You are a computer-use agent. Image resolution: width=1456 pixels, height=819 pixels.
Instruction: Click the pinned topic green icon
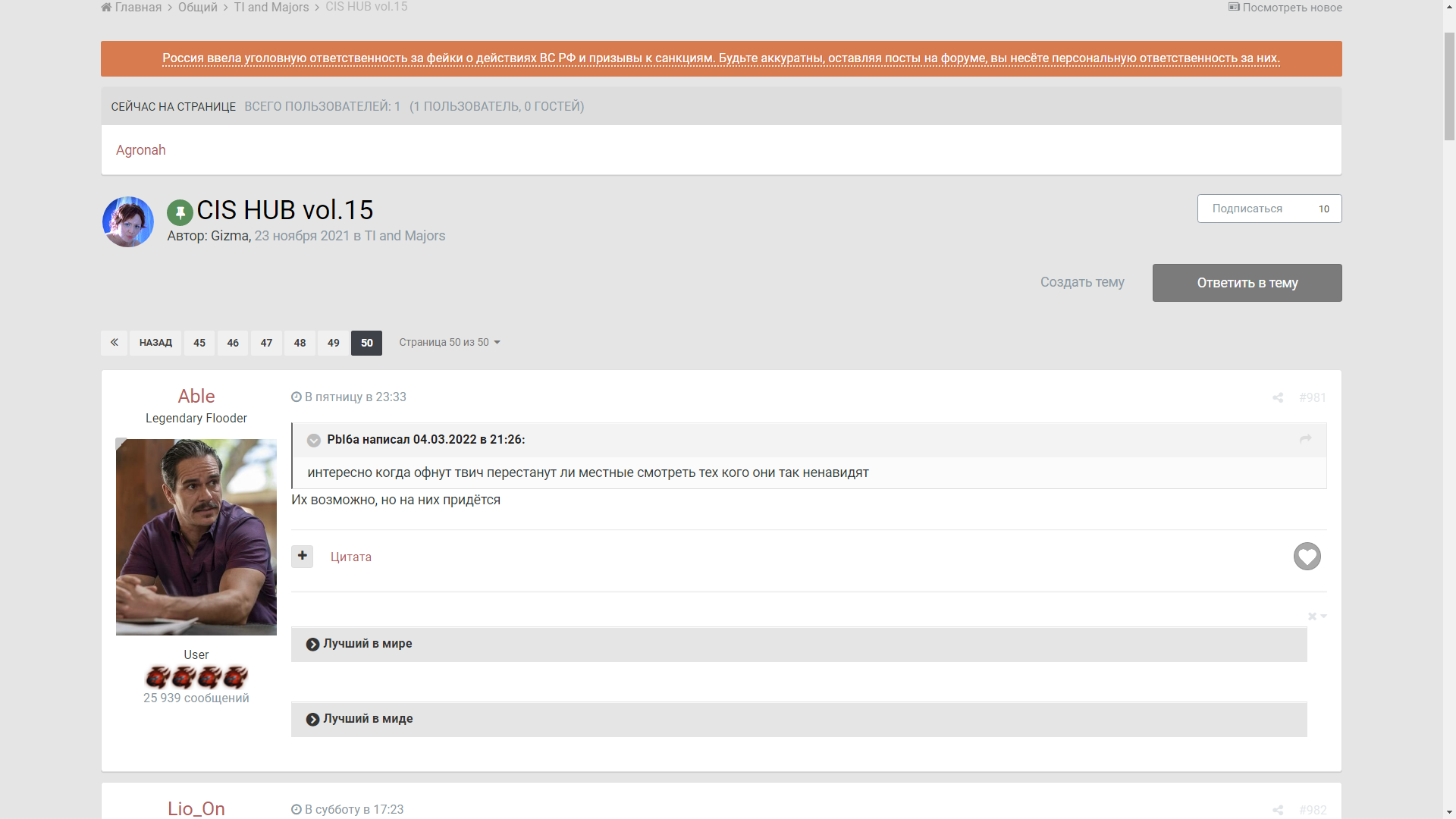[x=180, y=212]
